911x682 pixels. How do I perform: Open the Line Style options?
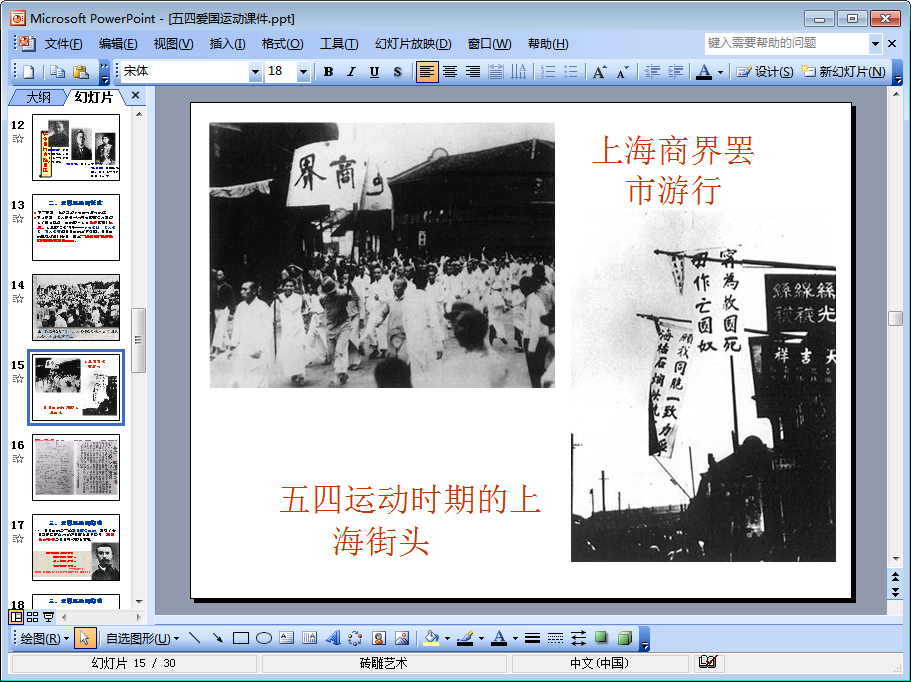pos(532,638)
